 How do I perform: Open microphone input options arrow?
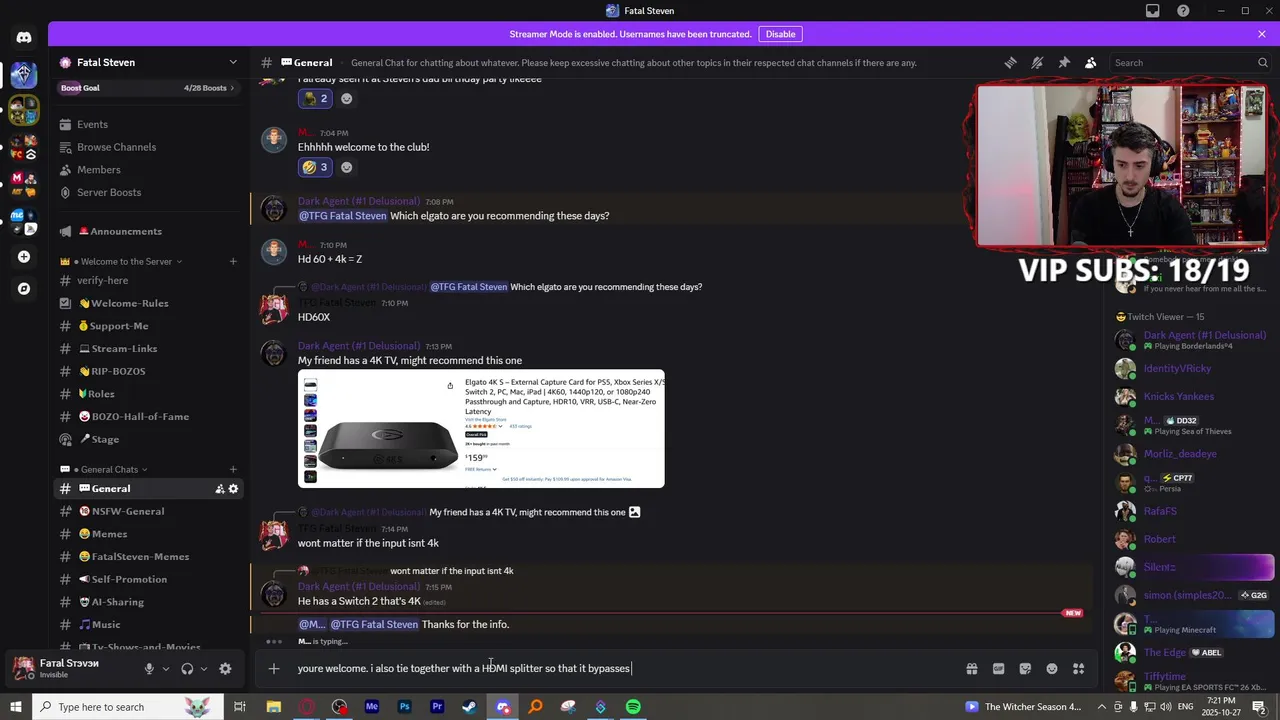[166, 669]
